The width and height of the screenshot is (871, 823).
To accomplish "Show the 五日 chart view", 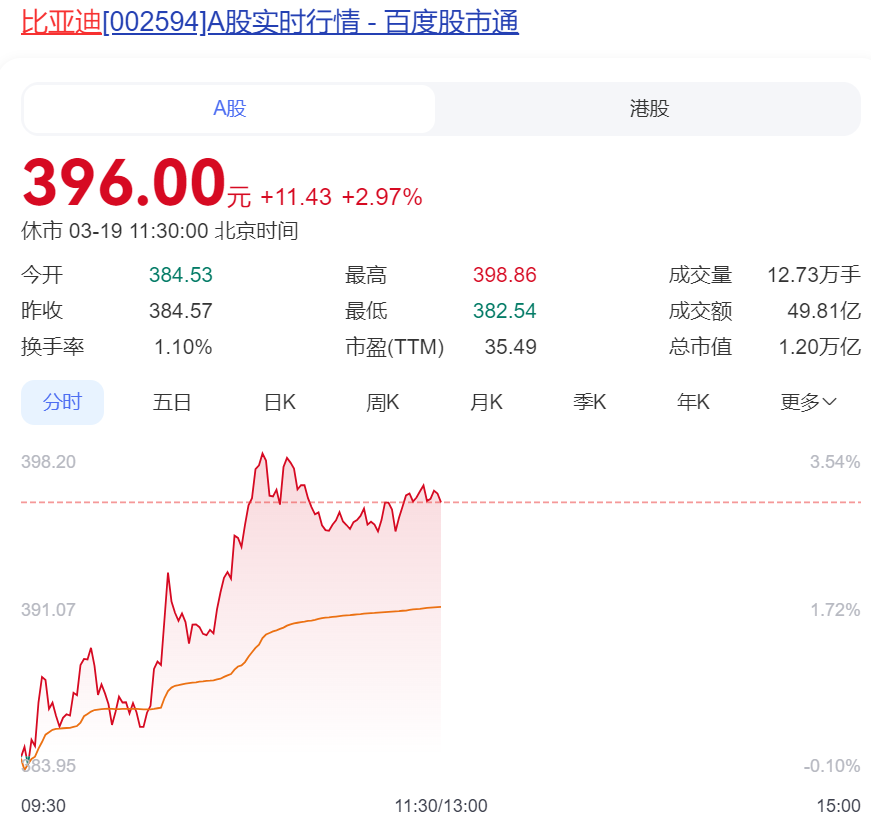I will (172, 403).
